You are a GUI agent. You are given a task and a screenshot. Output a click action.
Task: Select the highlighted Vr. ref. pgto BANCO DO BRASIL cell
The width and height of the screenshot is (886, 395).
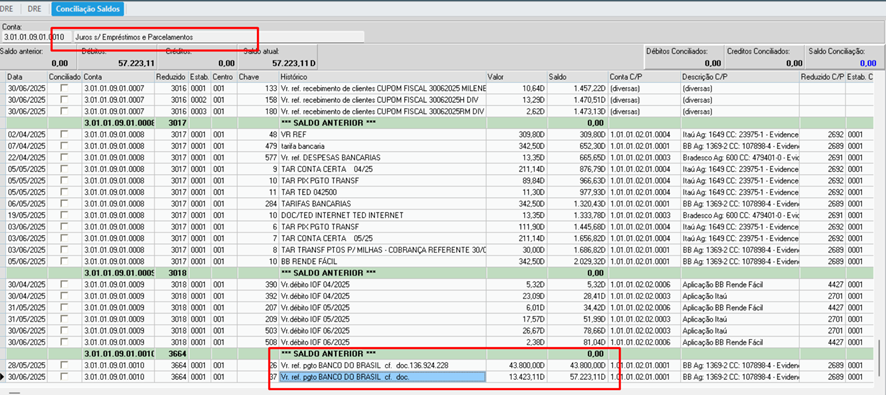tap(383, 377)
